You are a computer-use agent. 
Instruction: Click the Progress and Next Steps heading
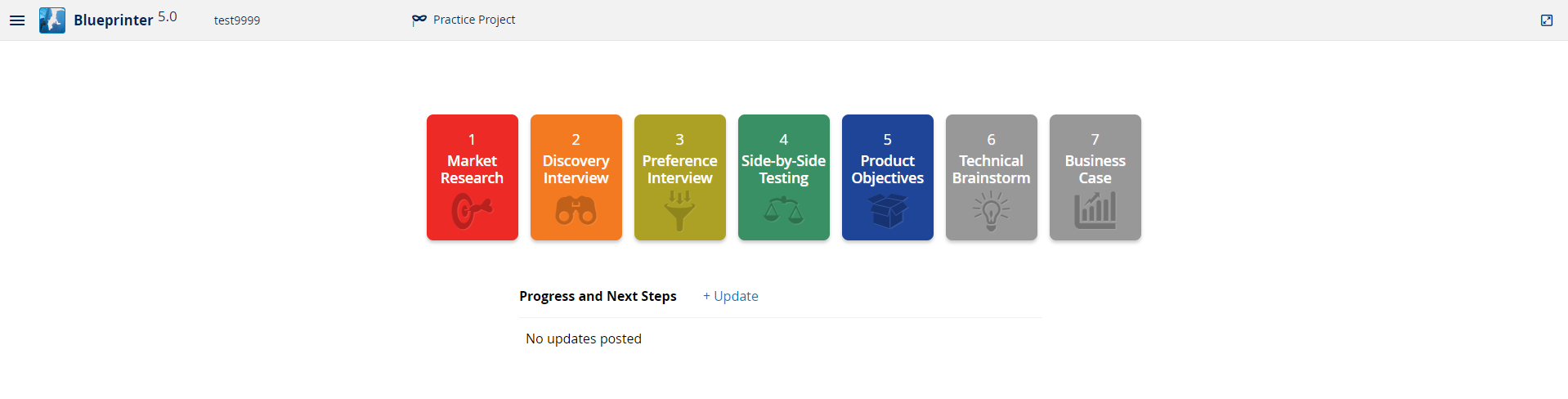tap(598, 296)
